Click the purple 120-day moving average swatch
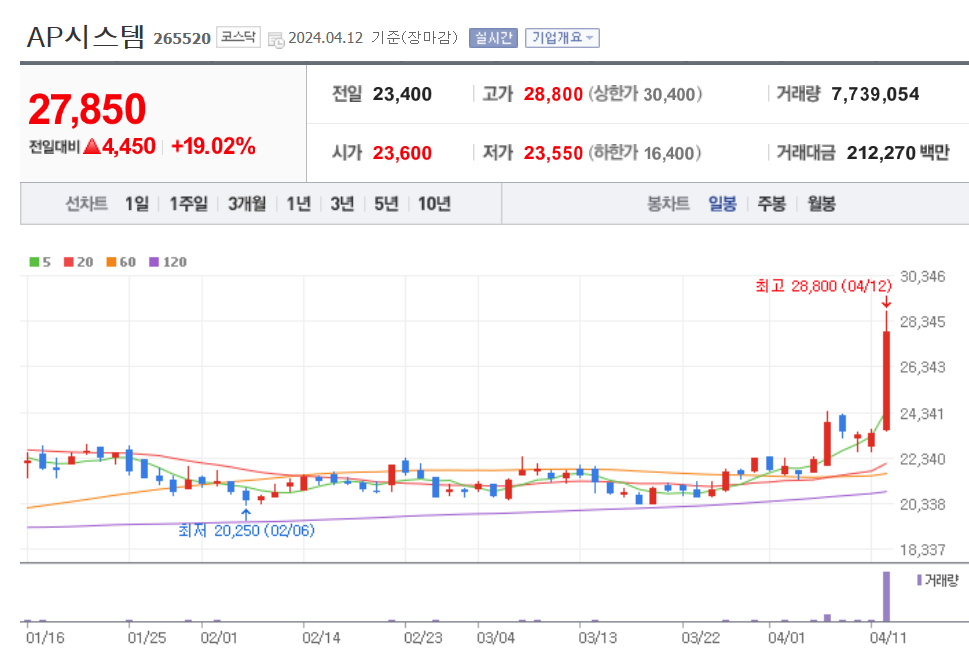The image size is (969, 669). click(154, 262)
